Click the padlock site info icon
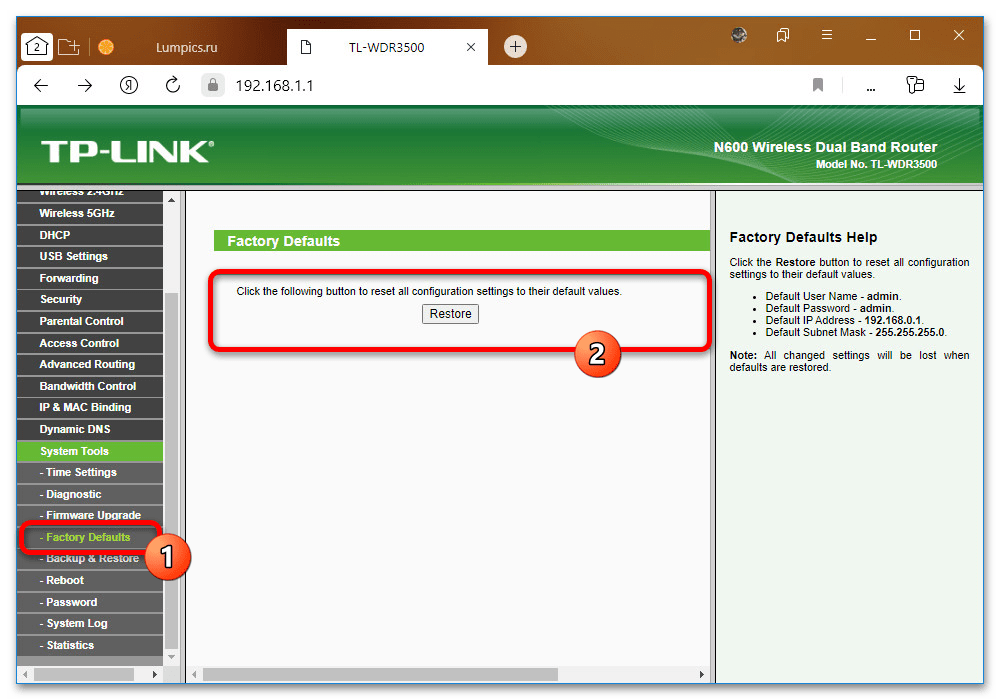 [211, 86]
